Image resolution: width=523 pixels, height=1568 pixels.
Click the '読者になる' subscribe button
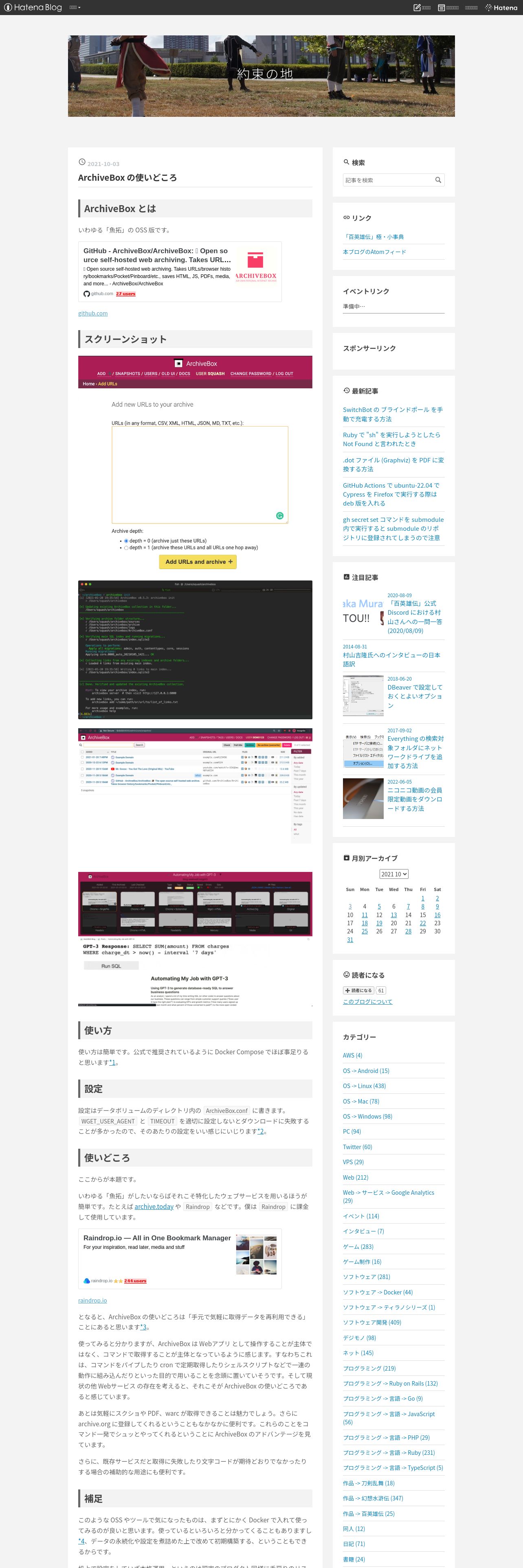coord(358,990)
